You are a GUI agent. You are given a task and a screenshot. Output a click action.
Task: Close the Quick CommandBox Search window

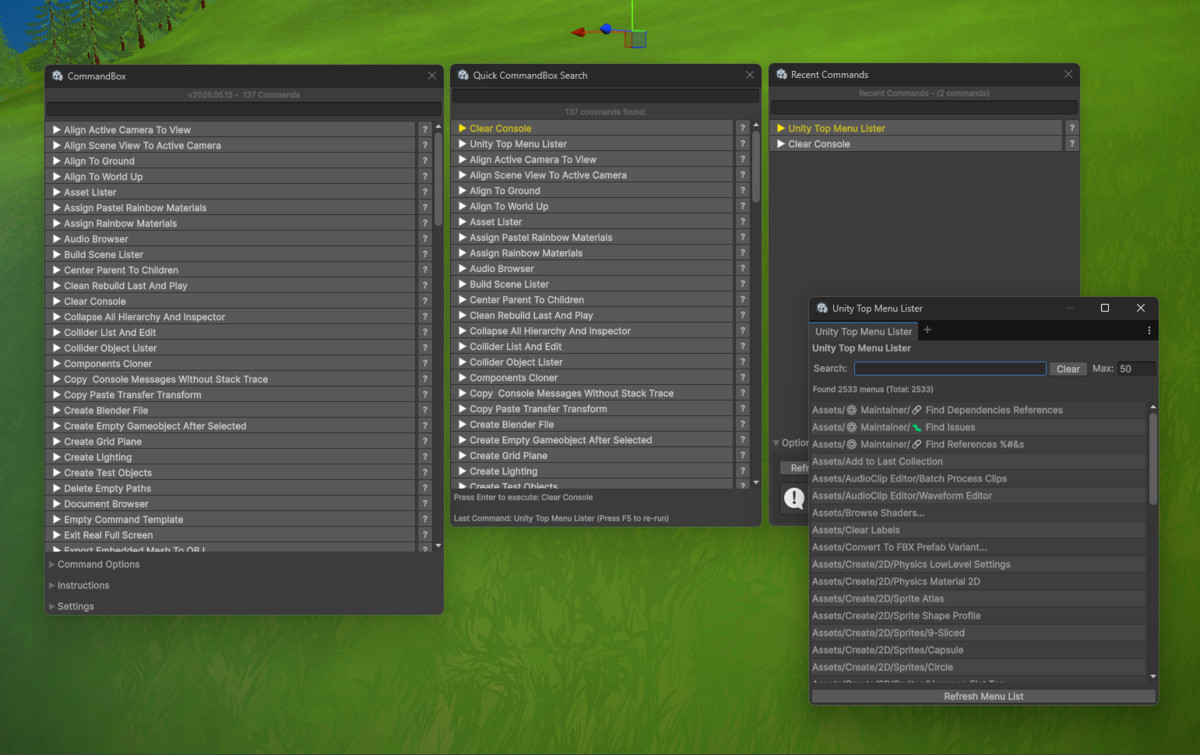click(750, 75)
